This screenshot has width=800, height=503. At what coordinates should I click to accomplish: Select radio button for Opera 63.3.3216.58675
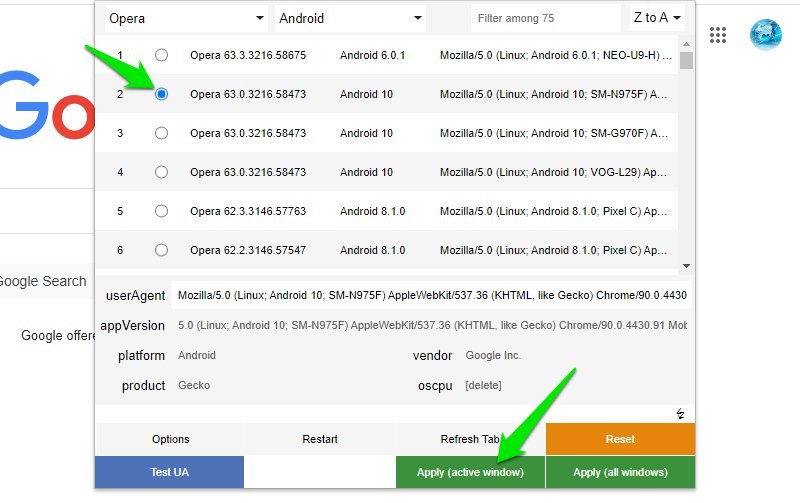pyautogui.click(x=161, y=55)
